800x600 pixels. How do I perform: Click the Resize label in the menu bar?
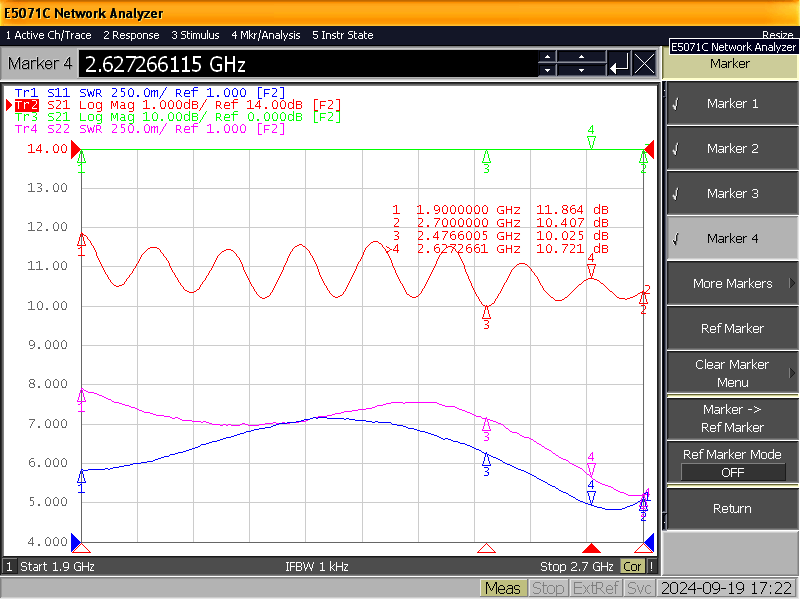[x=778, y=35]
